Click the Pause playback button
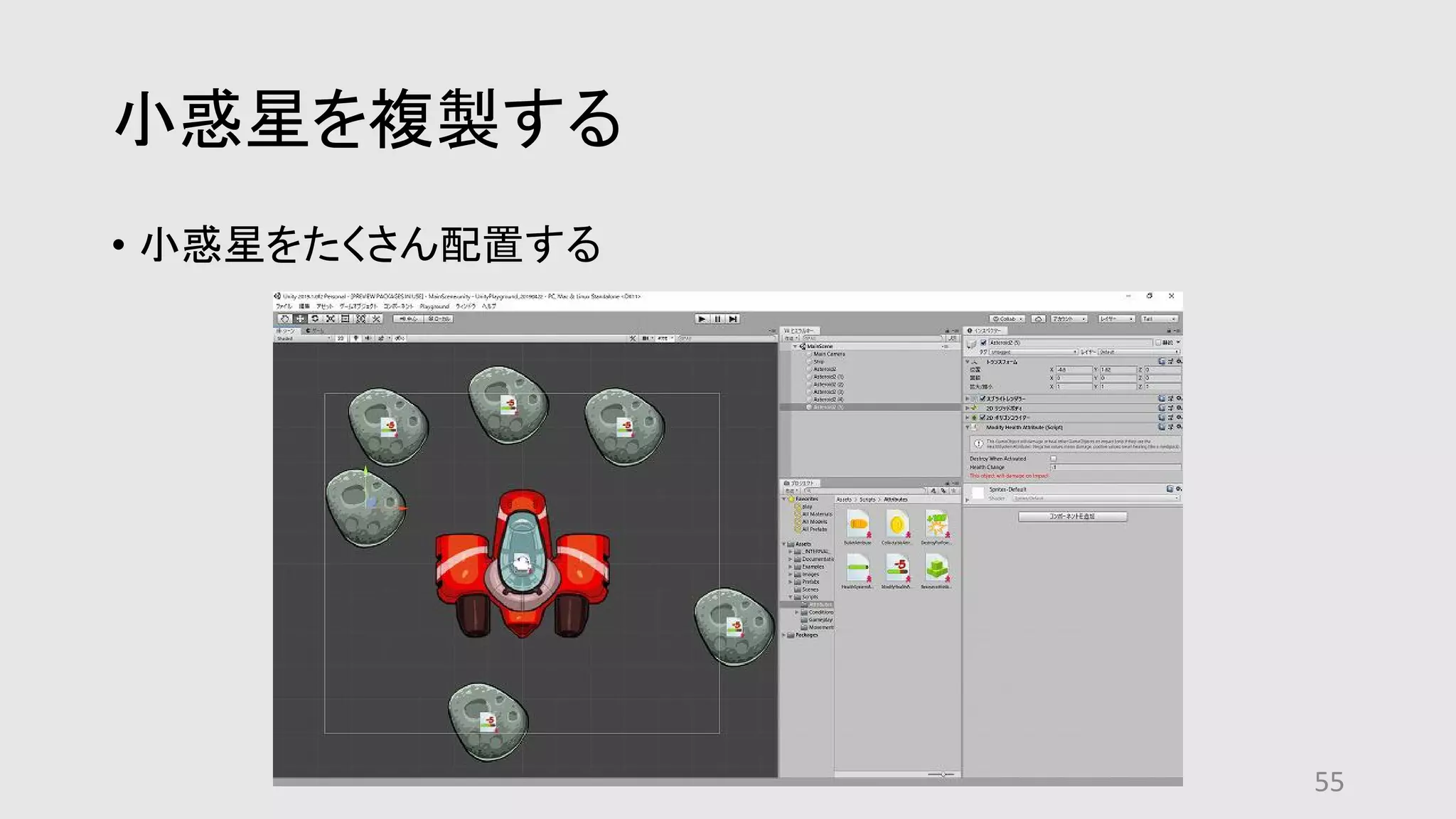This screenshot has width=1456, height=819. pyautogui.click(x=718, y=319)
